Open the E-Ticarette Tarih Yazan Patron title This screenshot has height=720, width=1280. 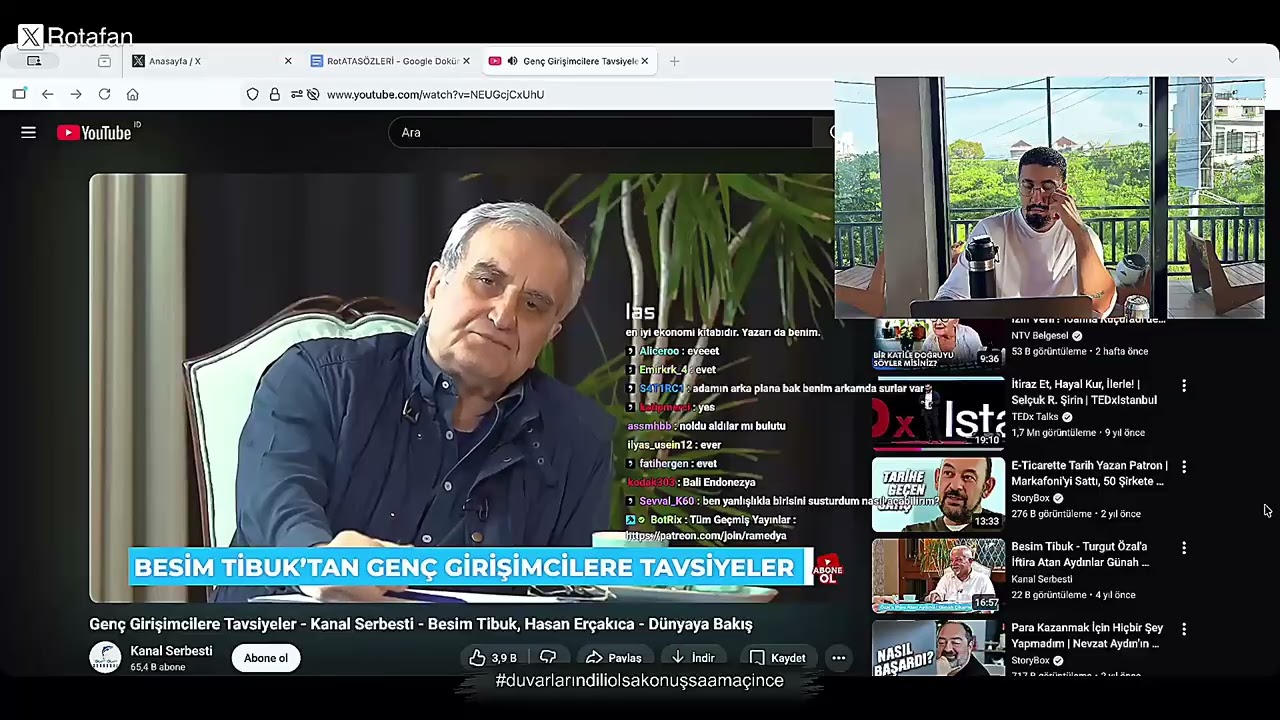[x=1089, y=473]
